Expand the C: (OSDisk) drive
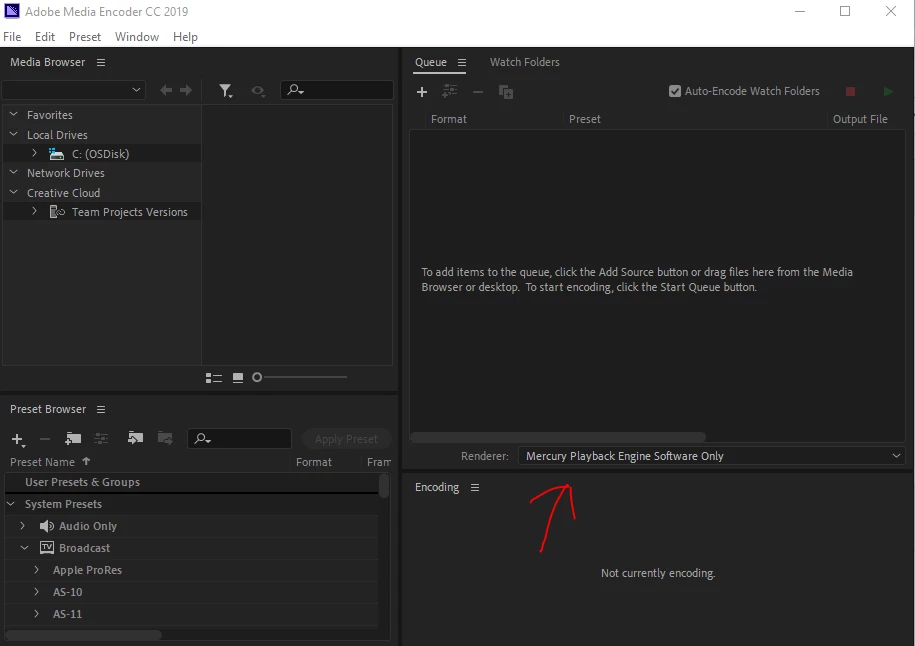The width and height of the screenshot is (915, 646). 34,153
